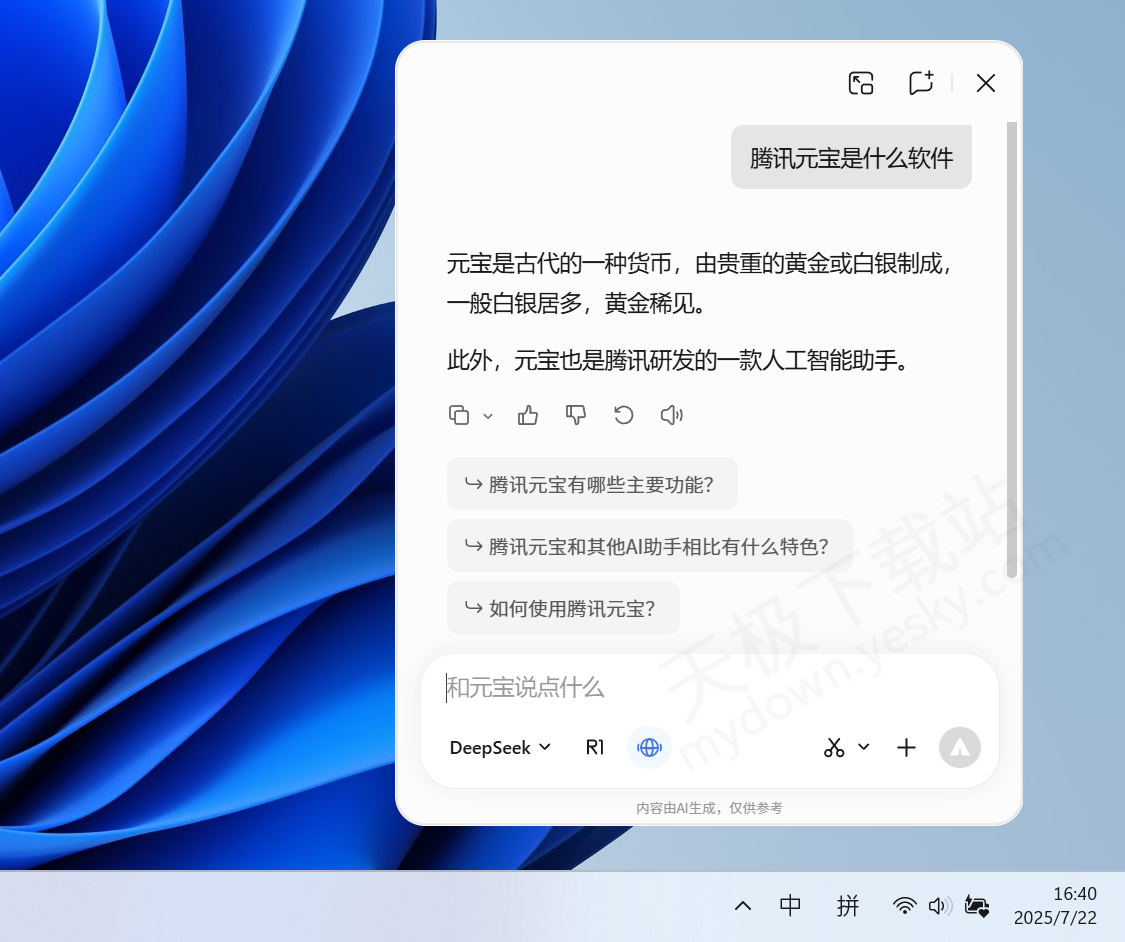Add an attachment with the plus icon
Screen dimensions: 1125x942
[906, 747]
